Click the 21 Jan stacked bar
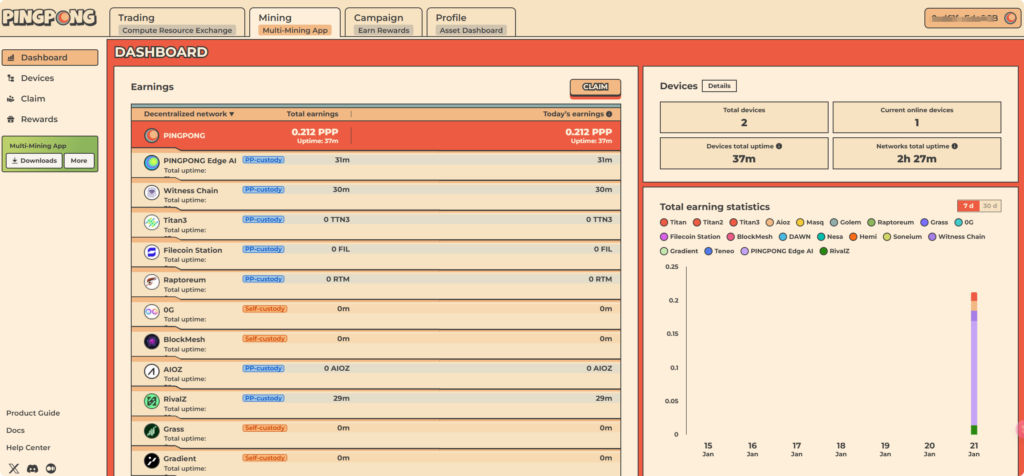This screenshot has width=1024, height=476. pos(974,364)
